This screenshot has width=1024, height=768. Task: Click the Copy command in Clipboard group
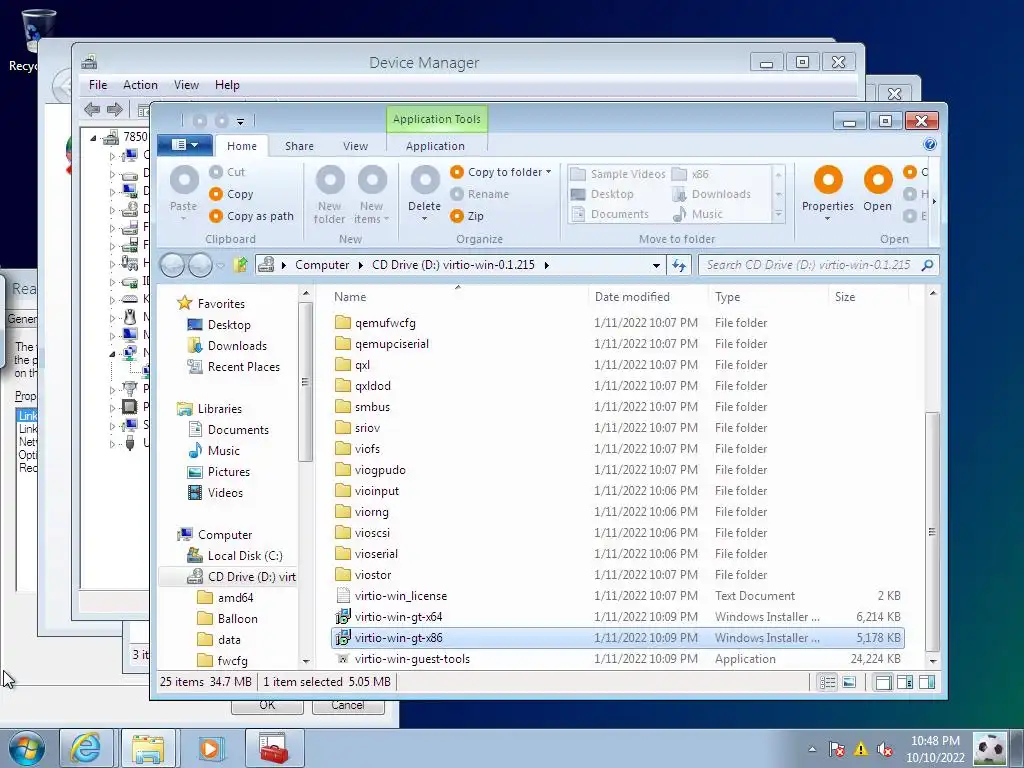pyautogui.click(x=231, y=194)
